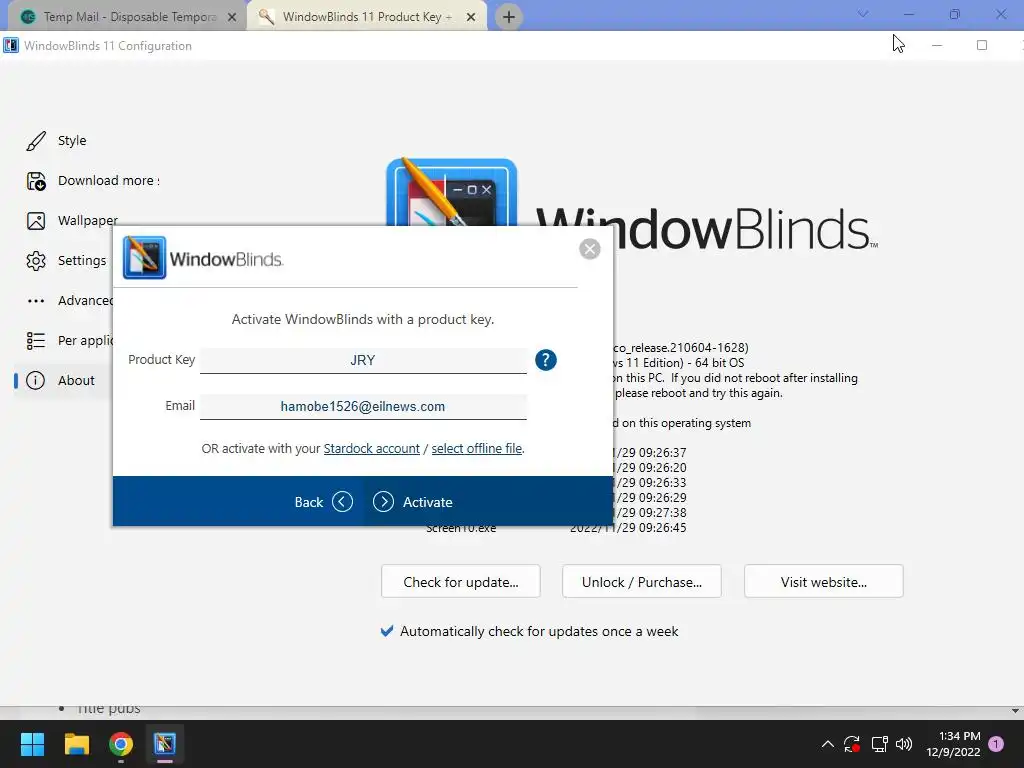This screenshot has width=1024, height=768.
Task: Click the About info icon
Action: (35, 380)
